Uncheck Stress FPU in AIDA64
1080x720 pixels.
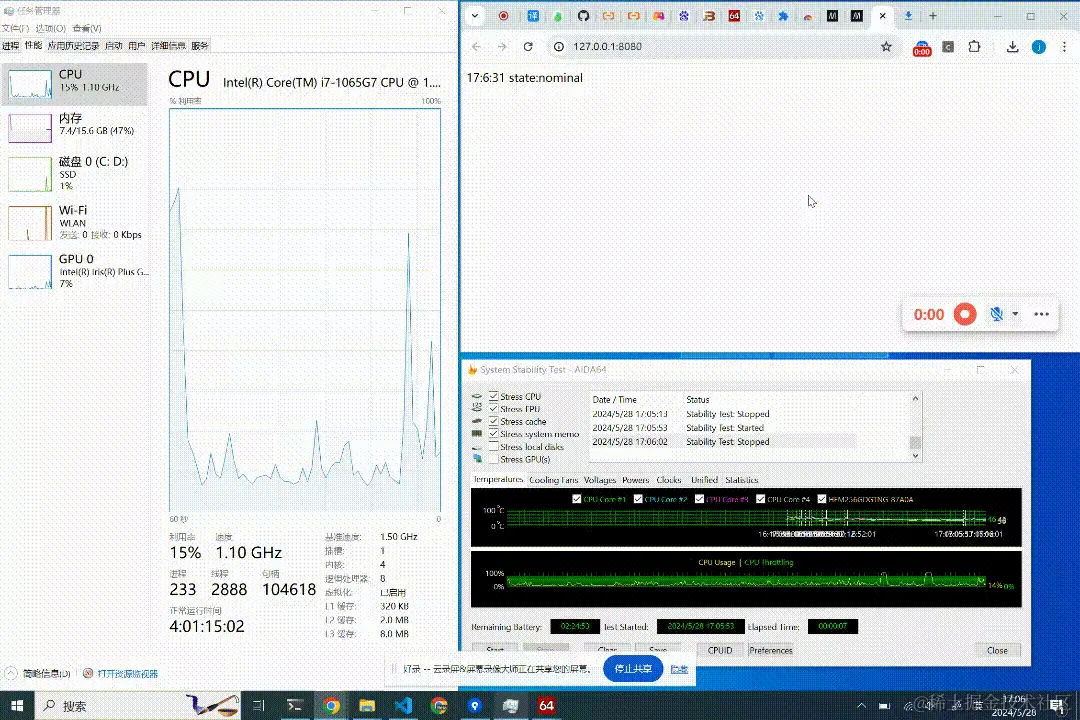point(494,409)
